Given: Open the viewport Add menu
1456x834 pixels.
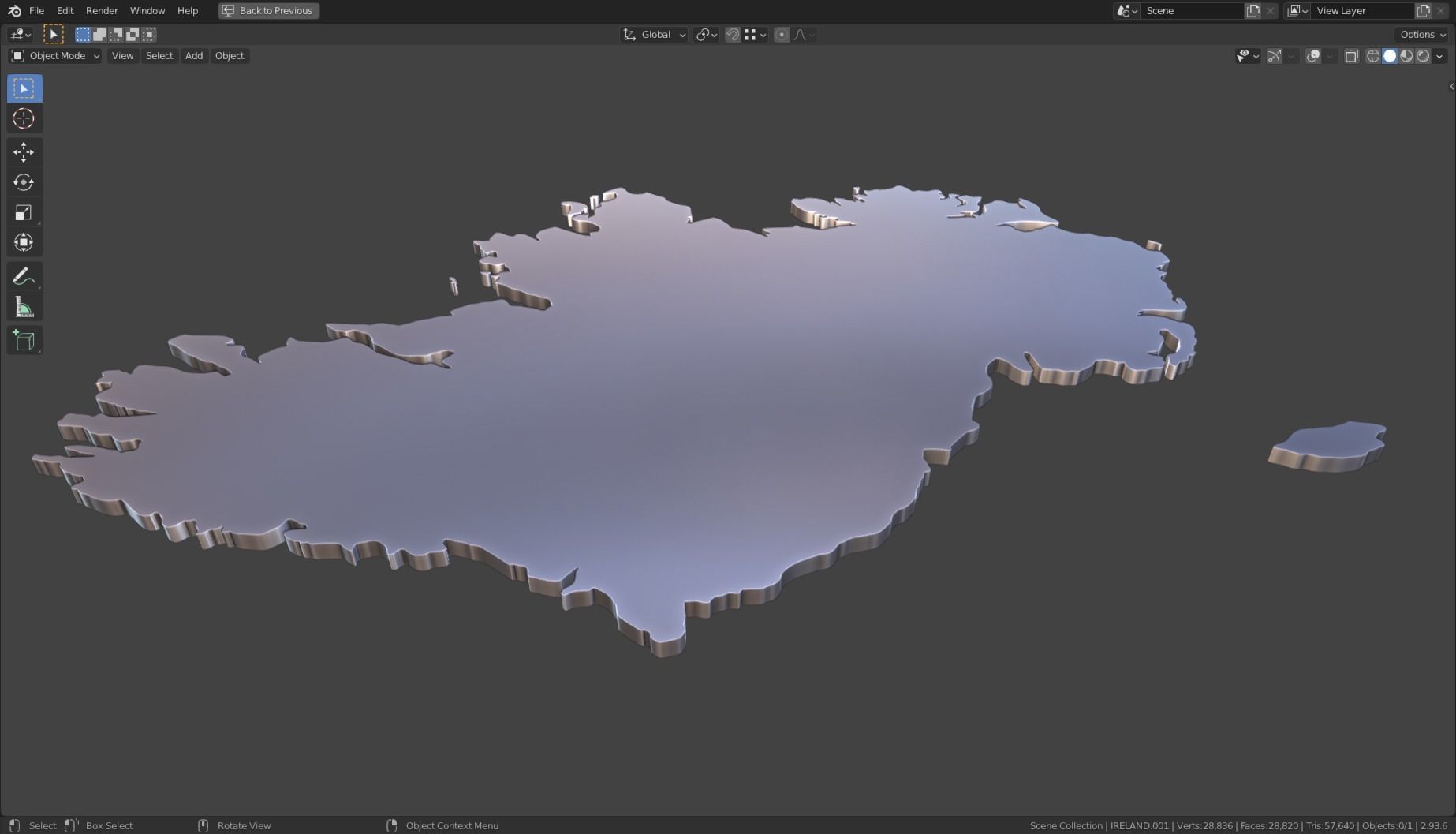Looking at the screenshot, I should click(x=194, y=55).
